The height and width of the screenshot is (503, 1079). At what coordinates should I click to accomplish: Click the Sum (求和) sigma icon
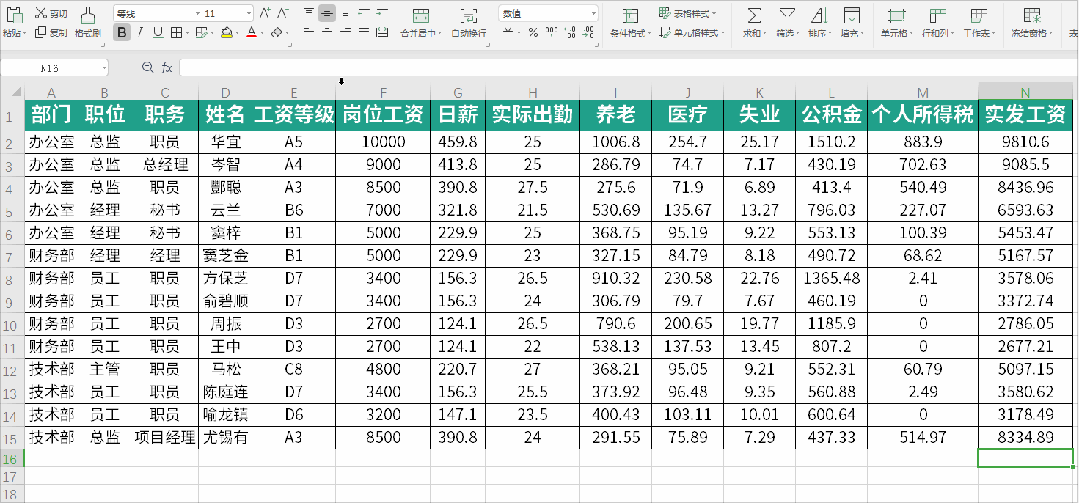[x=755, y=16]
